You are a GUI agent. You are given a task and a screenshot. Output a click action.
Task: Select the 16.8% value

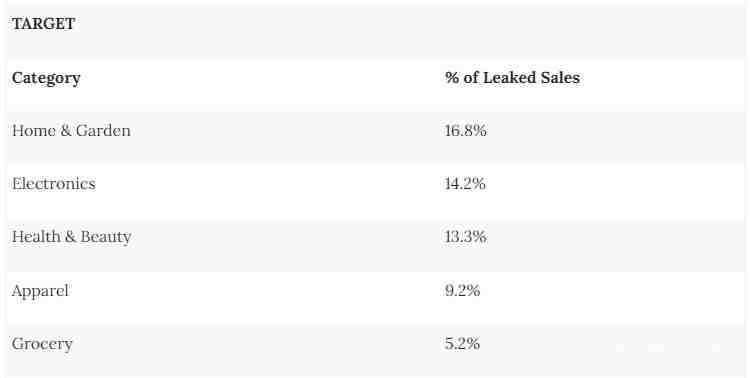click(466, 130)
